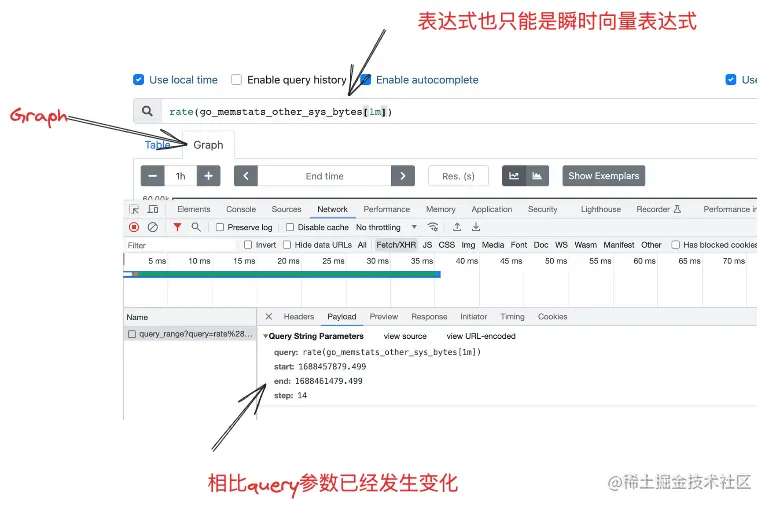View the request Response tab

pos(429,317)
